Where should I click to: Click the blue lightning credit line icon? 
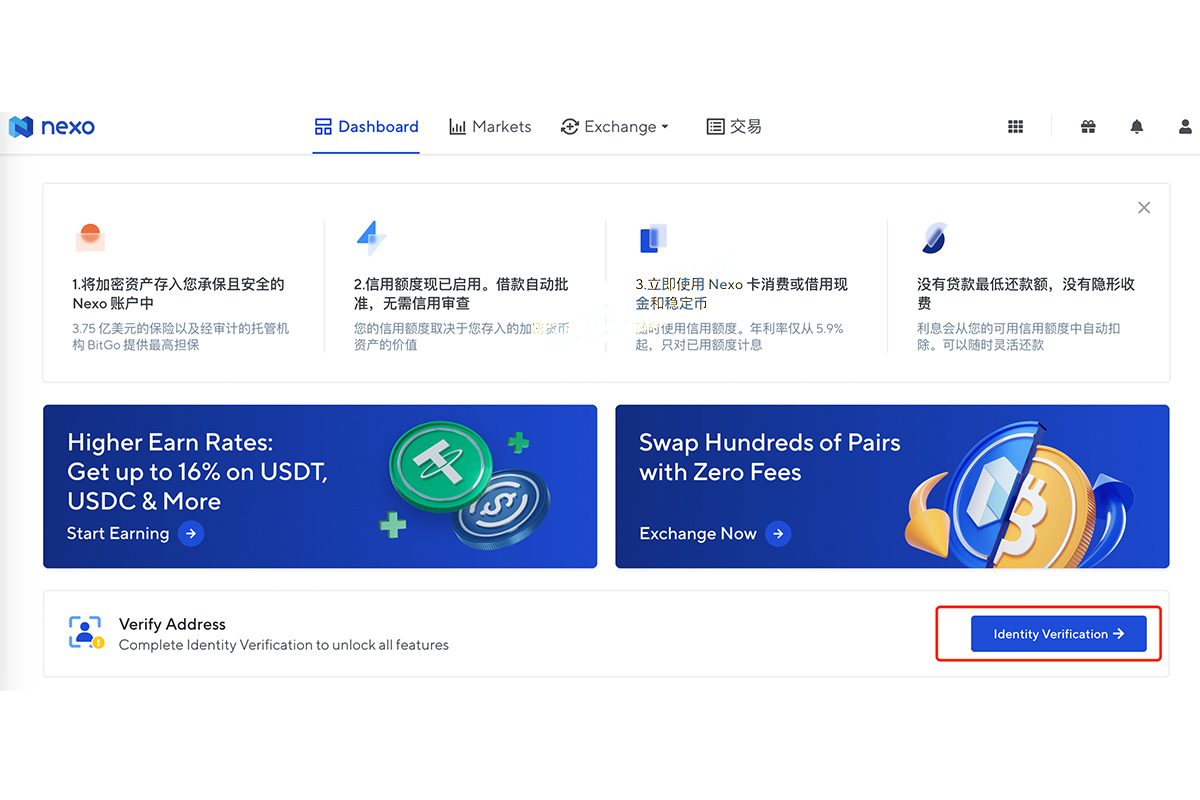370,238
